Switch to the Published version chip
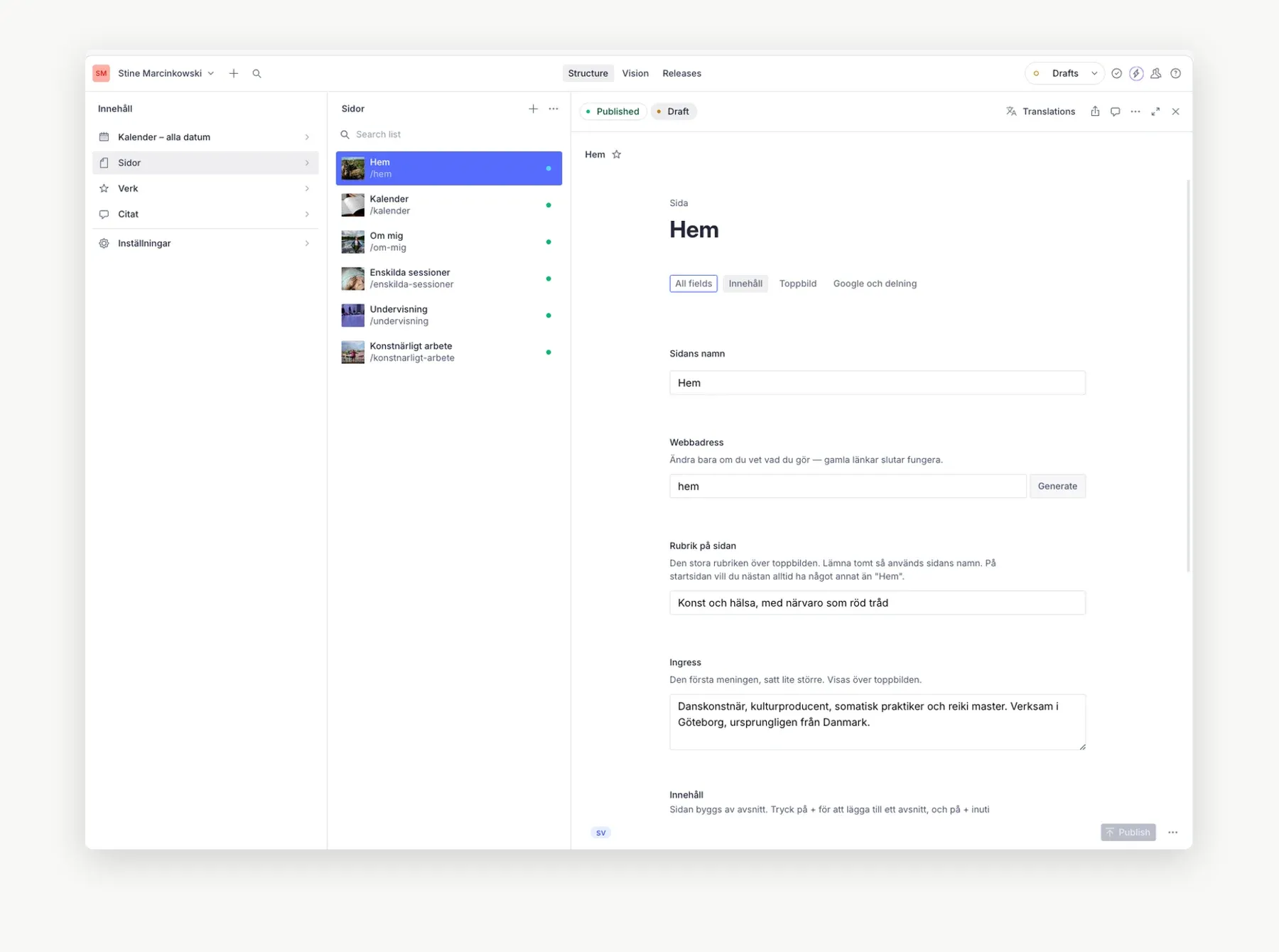Image resolution: width=1279 pixels, height=952 pixels. [x=612, y=112]
